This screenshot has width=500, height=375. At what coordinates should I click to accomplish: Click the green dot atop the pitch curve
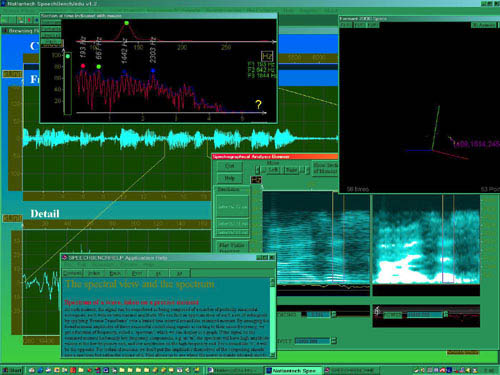coord(126,23)
